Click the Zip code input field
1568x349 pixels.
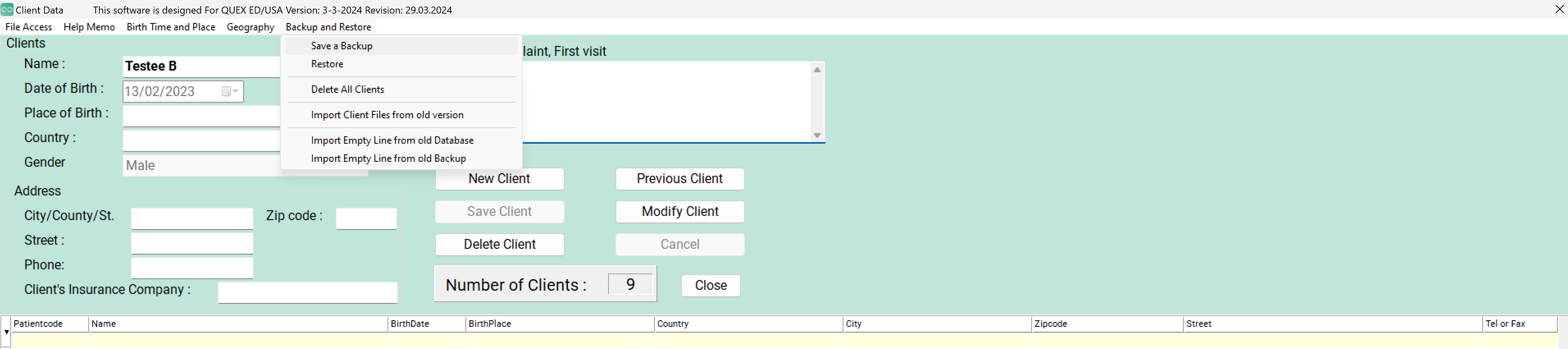pos(366,219)
